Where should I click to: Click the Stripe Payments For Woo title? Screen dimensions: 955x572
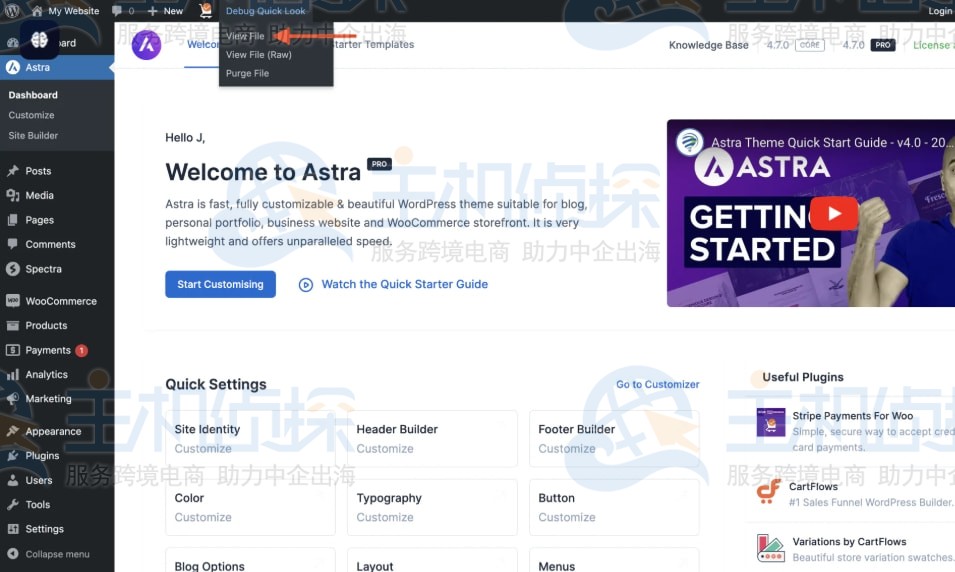pyautogui.click(x=853, y=416)
